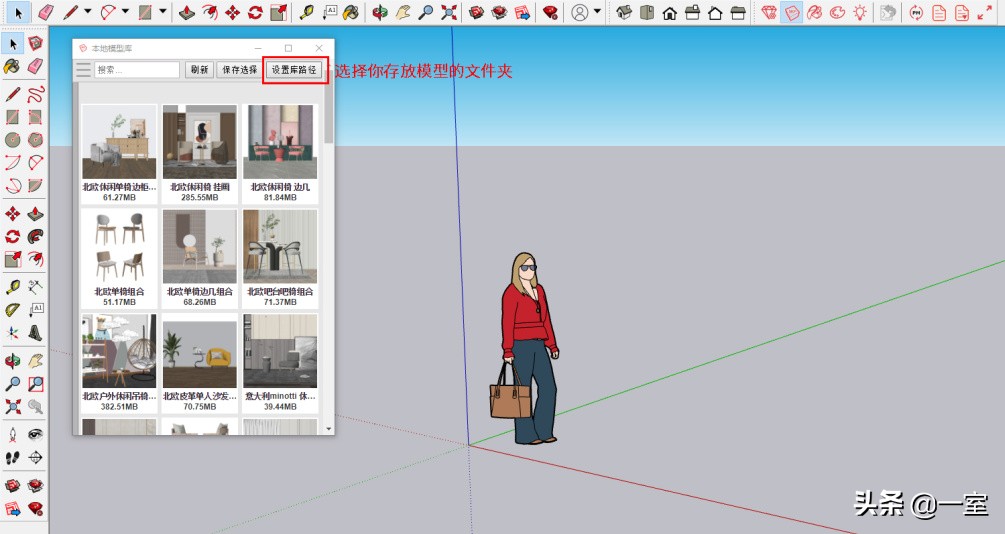This screenshot has height=534, width=1005.
Task: Click the 搜索 search field
Action: [137, 70]
